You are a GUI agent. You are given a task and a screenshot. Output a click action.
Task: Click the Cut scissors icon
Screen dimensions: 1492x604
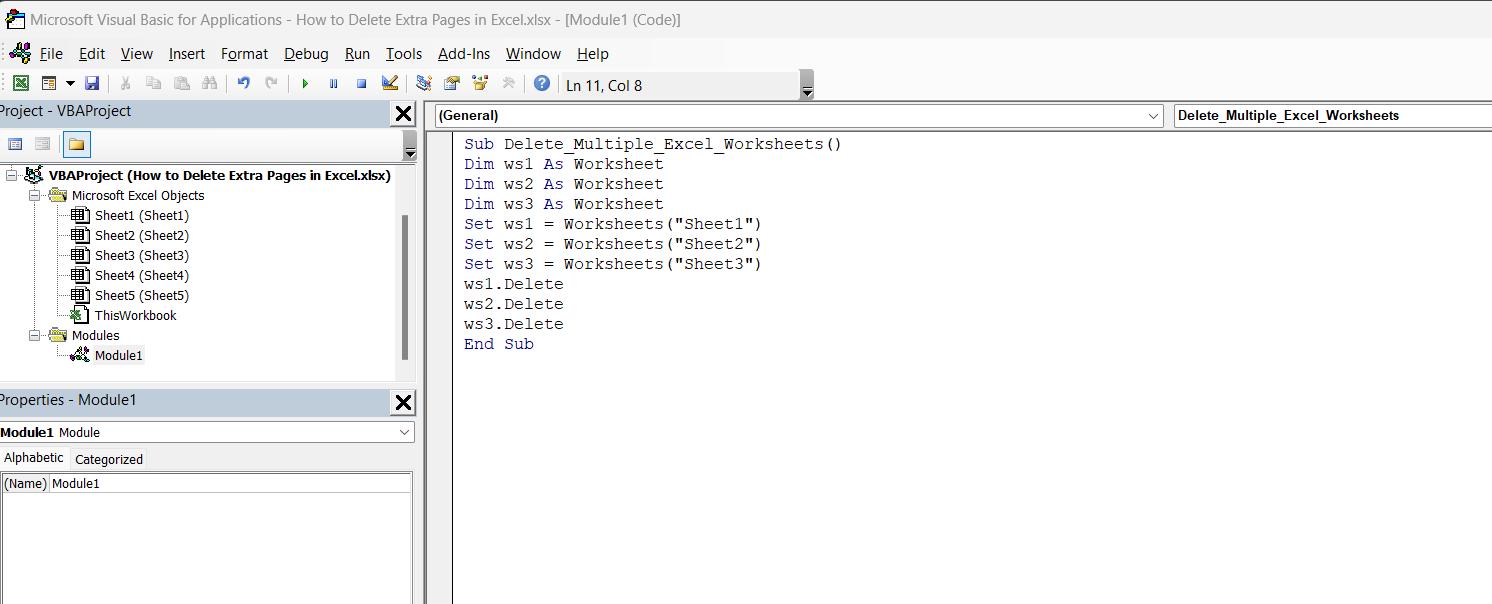(126, 84)
